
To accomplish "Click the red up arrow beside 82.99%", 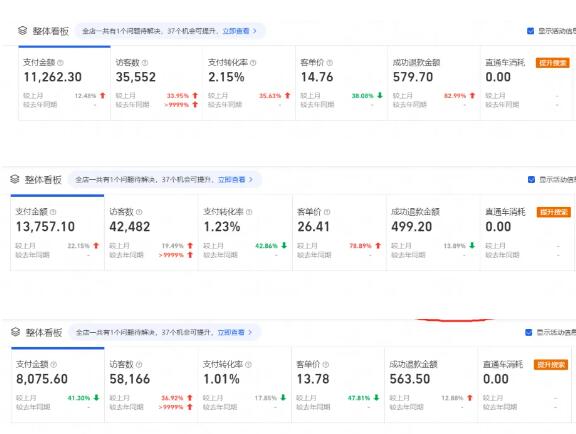I will [x=472, y=96].
